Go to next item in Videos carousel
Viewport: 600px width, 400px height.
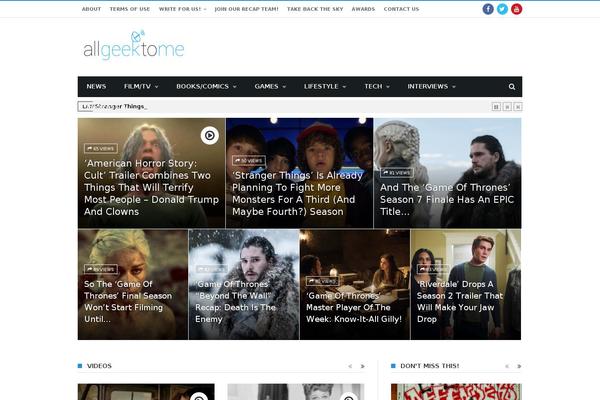pyautogui.click(x=362, y=366)
